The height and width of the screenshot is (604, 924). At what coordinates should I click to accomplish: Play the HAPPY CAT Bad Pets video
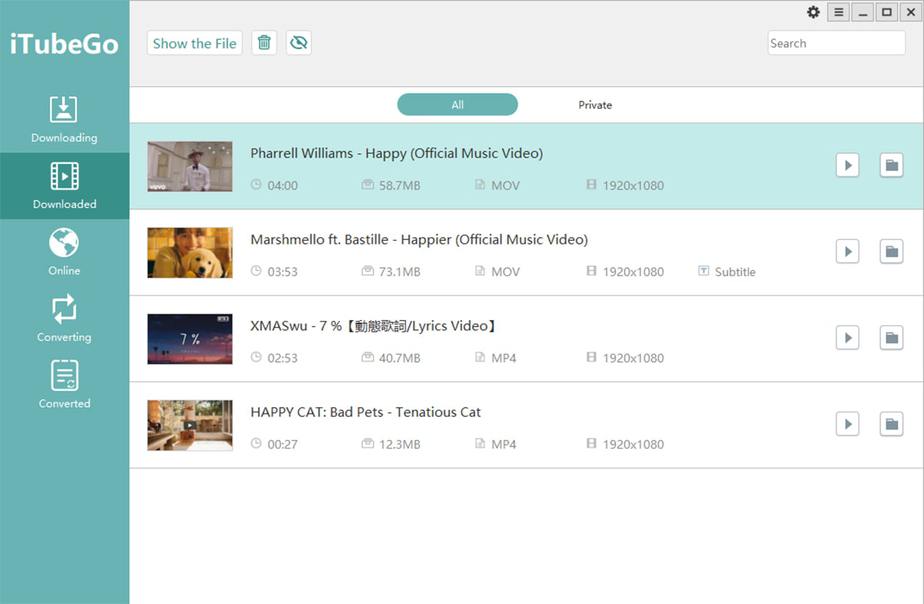pos(847,424)
